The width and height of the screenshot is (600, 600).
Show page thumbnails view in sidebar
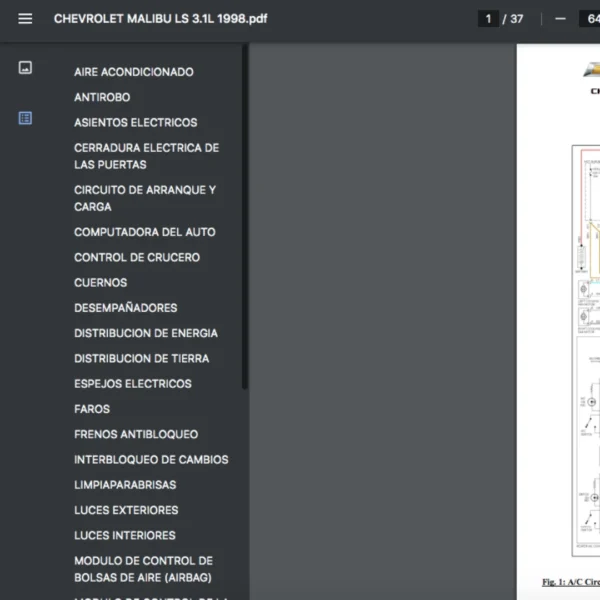(x=25, y=68)
